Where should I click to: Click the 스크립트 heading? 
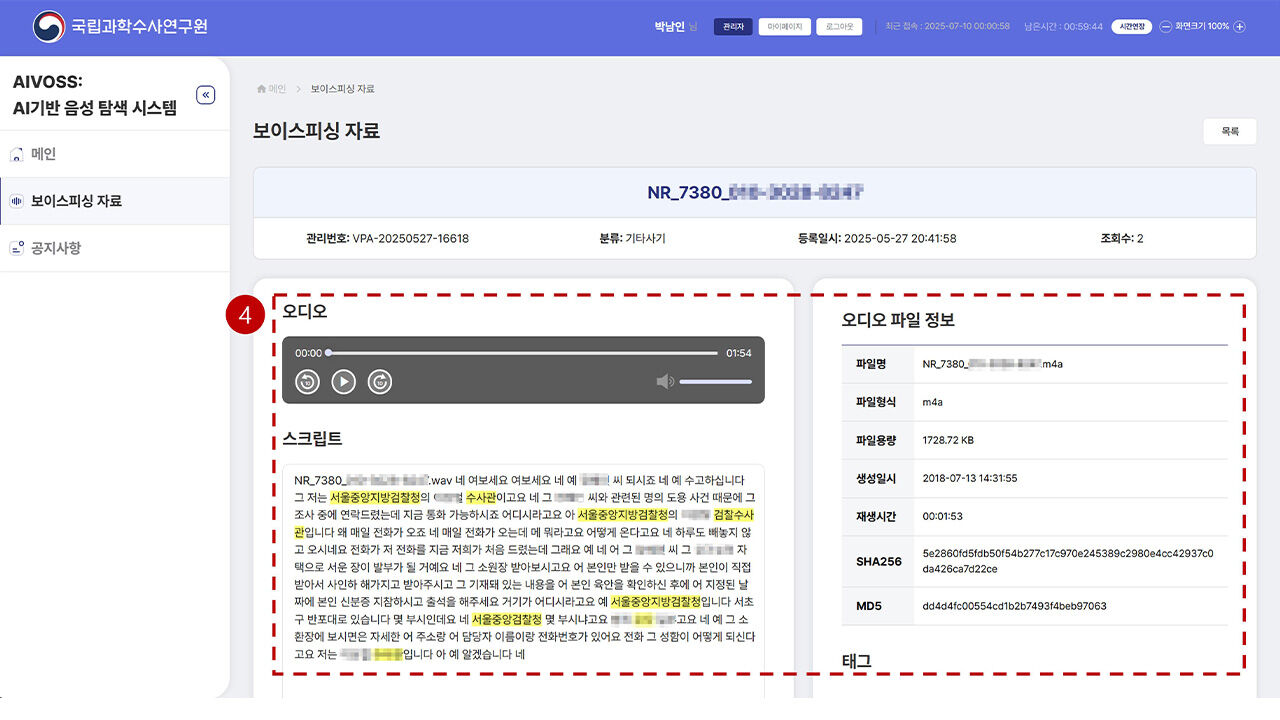312,438
